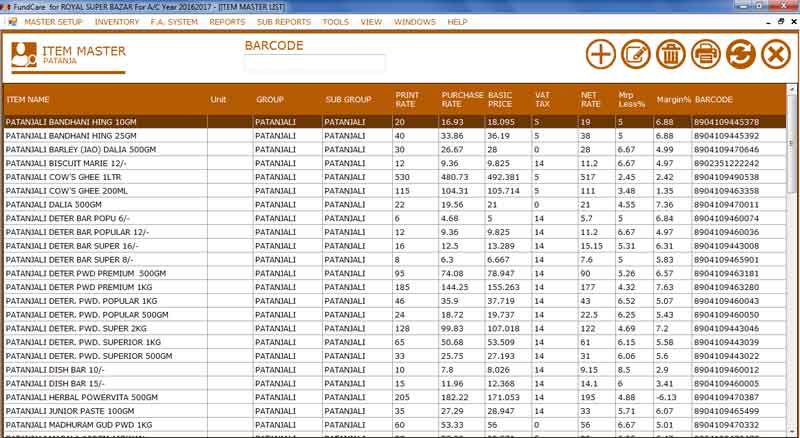Click the Mrp Less% column header
The width and height of the screenshot is (800, 438).
tap(632, 100)
